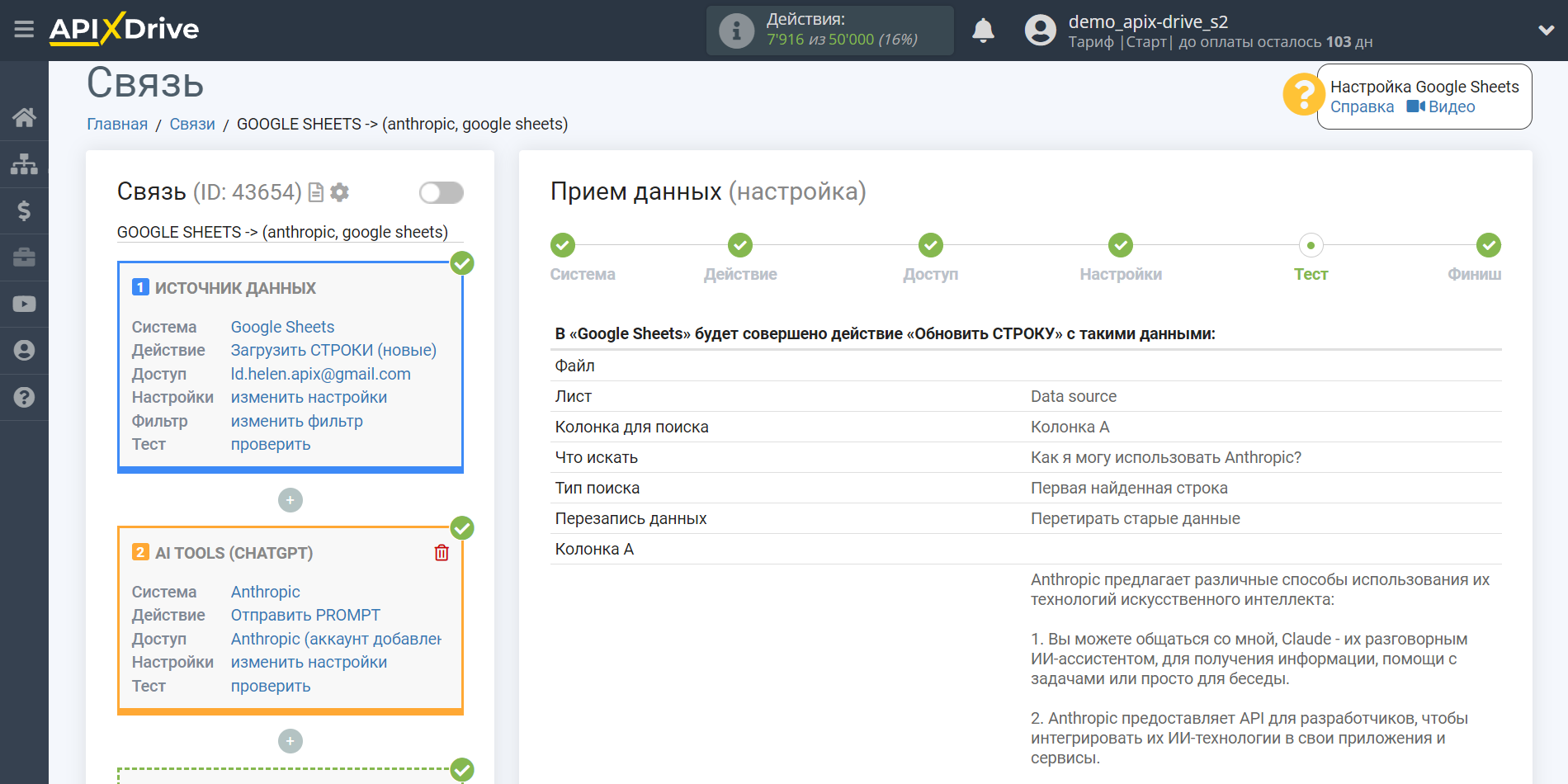Go to Главная breadcrumb
The image size is (1568, 784).
point(117,125)
